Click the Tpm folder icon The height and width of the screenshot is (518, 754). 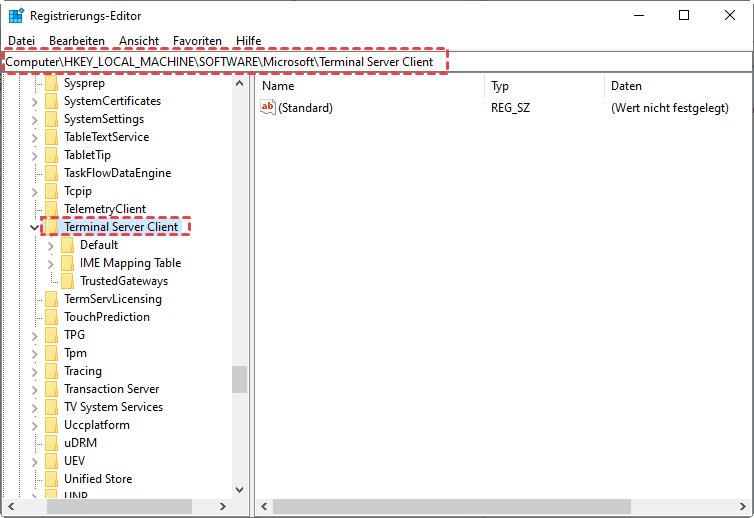(51, 353)
